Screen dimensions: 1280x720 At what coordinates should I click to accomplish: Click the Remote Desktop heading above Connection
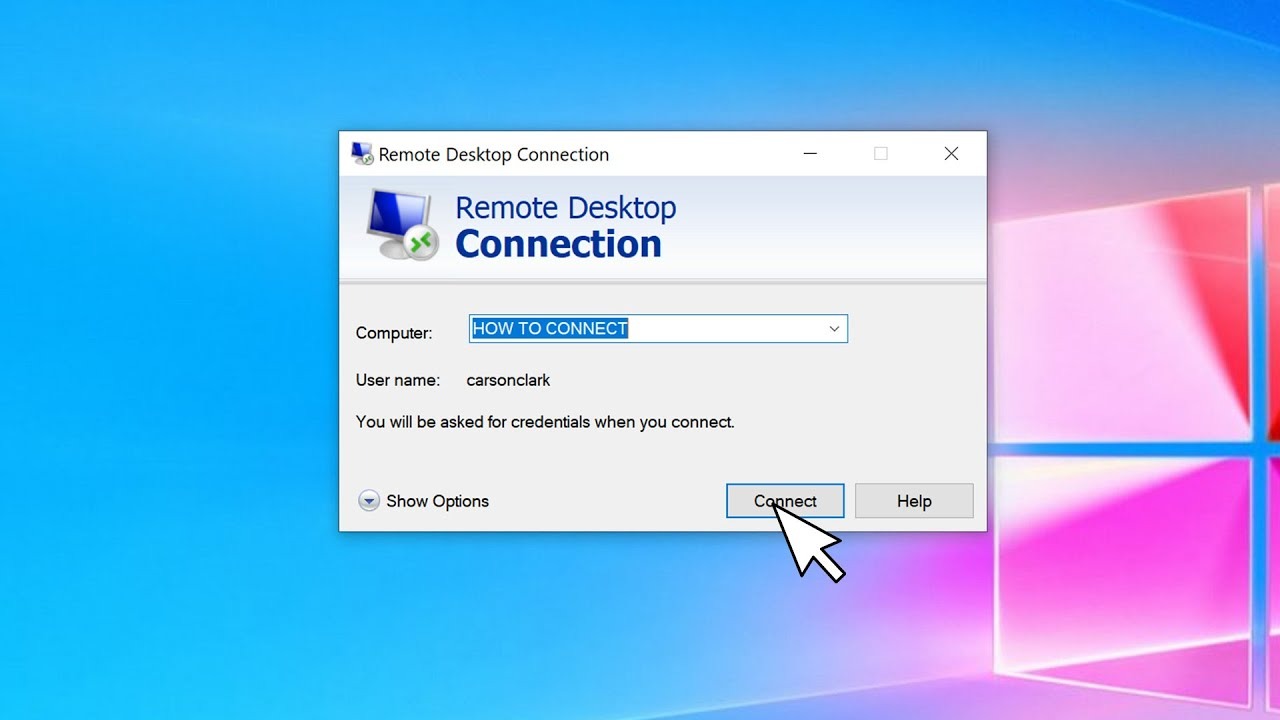(x=565, y=208)
